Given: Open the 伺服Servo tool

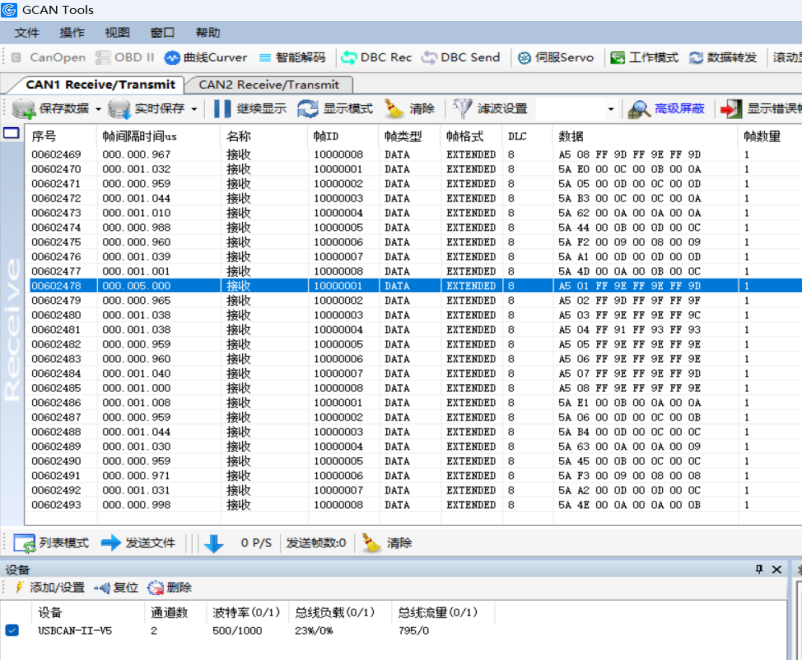Looking at the screenshot, I should pos(555,57).
